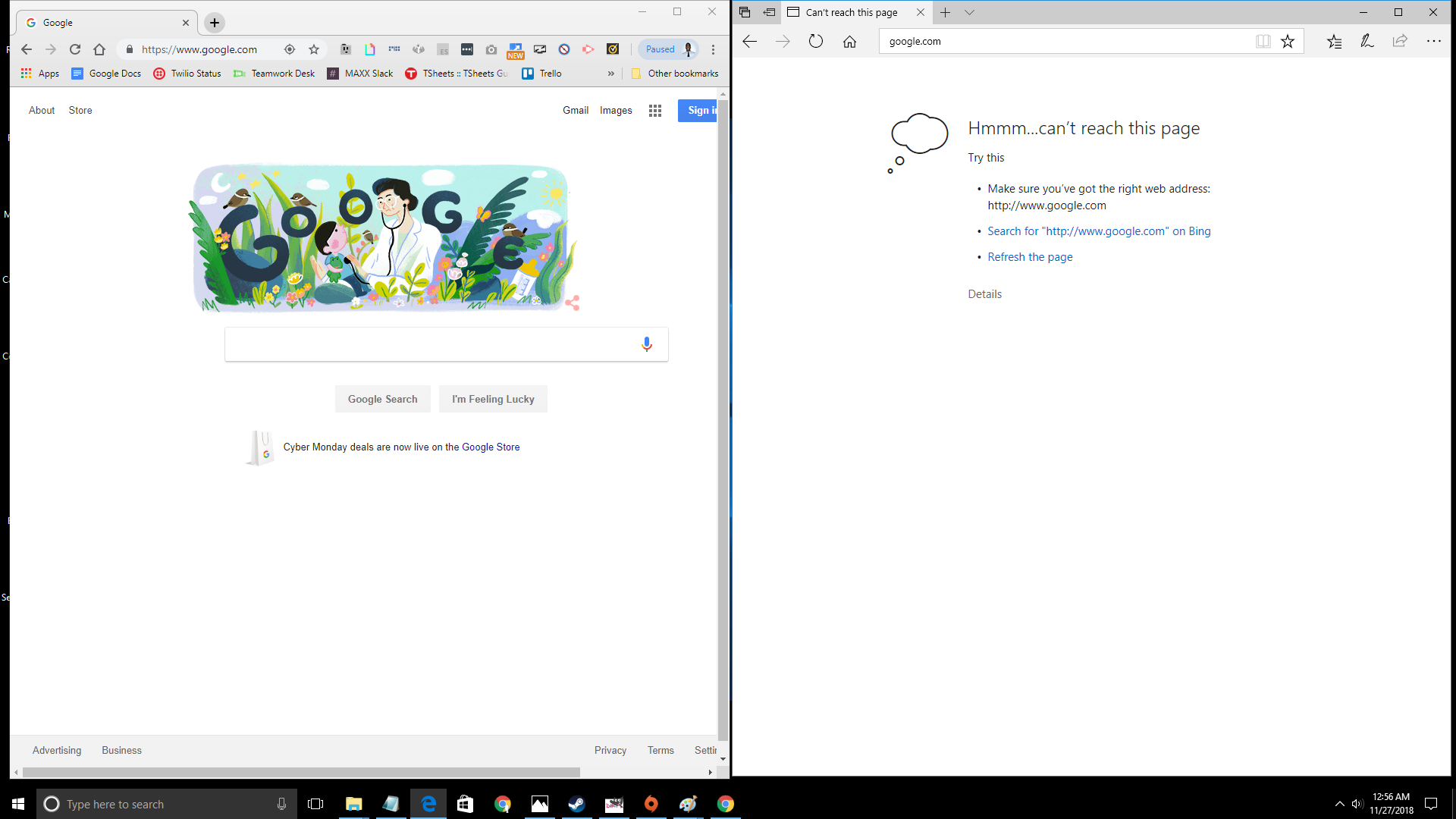Viewport: 1456px width, 819px height.
Task: Start voice search with the microphone icon
Action: coord(647,344)
